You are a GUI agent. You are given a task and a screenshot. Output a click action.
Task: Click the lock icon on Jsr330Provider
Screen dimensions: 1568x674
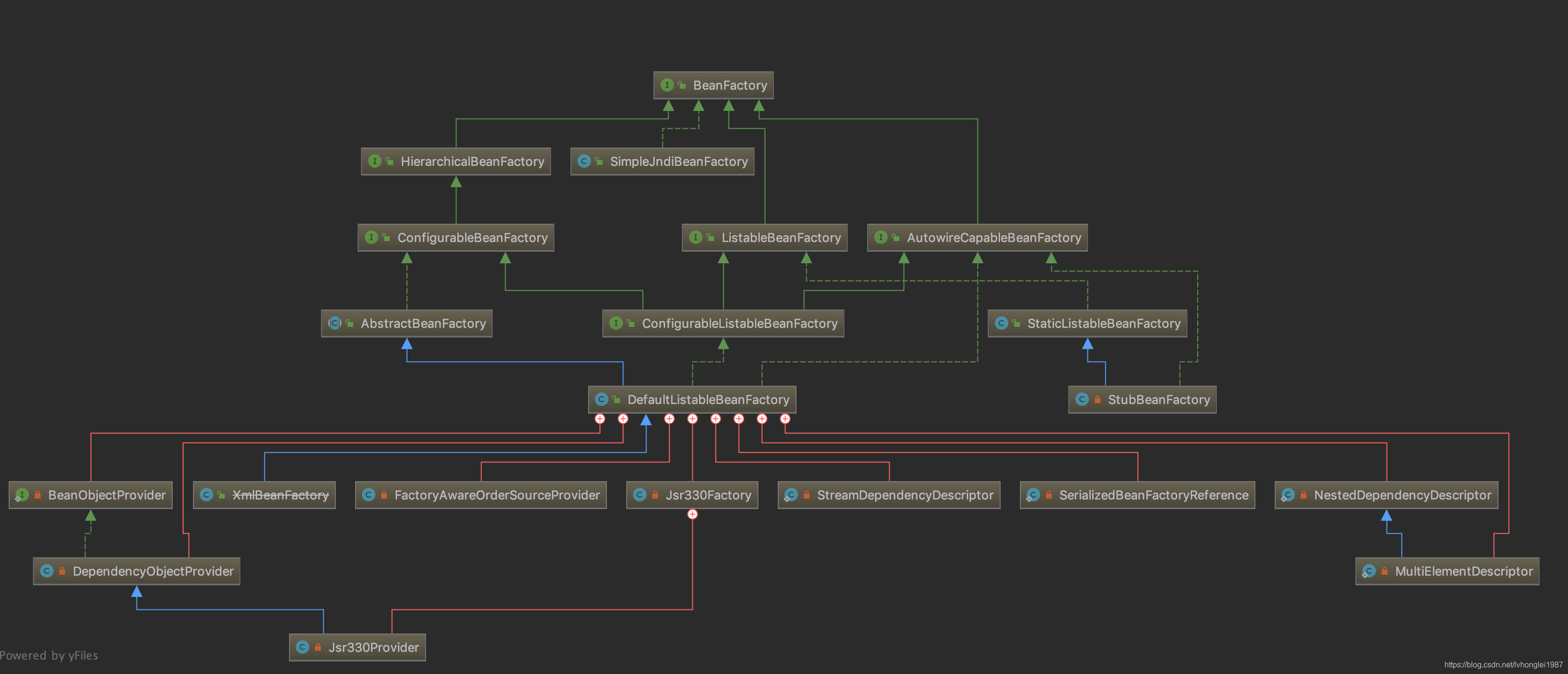[318, 647]
